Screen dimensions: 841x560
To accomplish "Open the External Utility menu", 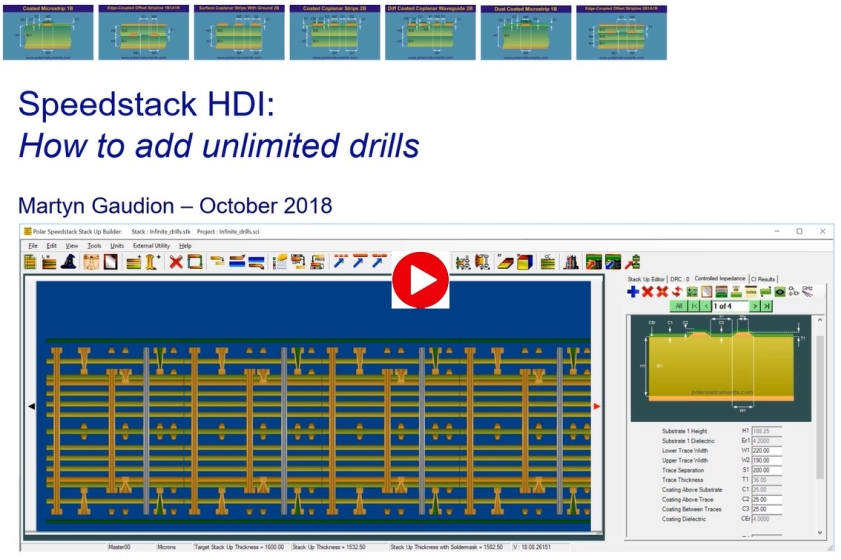I will coord(151,246).
